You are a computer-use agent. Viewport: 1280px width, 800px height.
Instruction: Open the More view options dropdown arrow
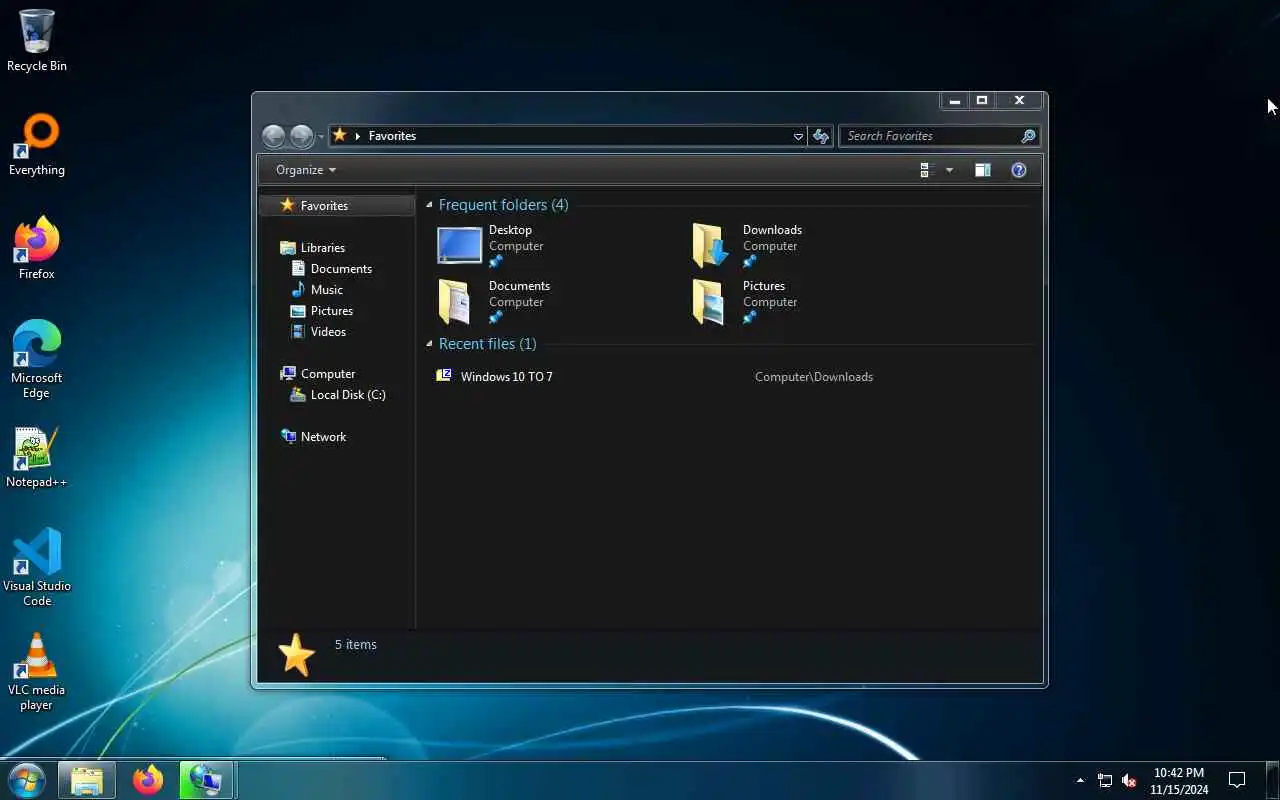point(949,170)
